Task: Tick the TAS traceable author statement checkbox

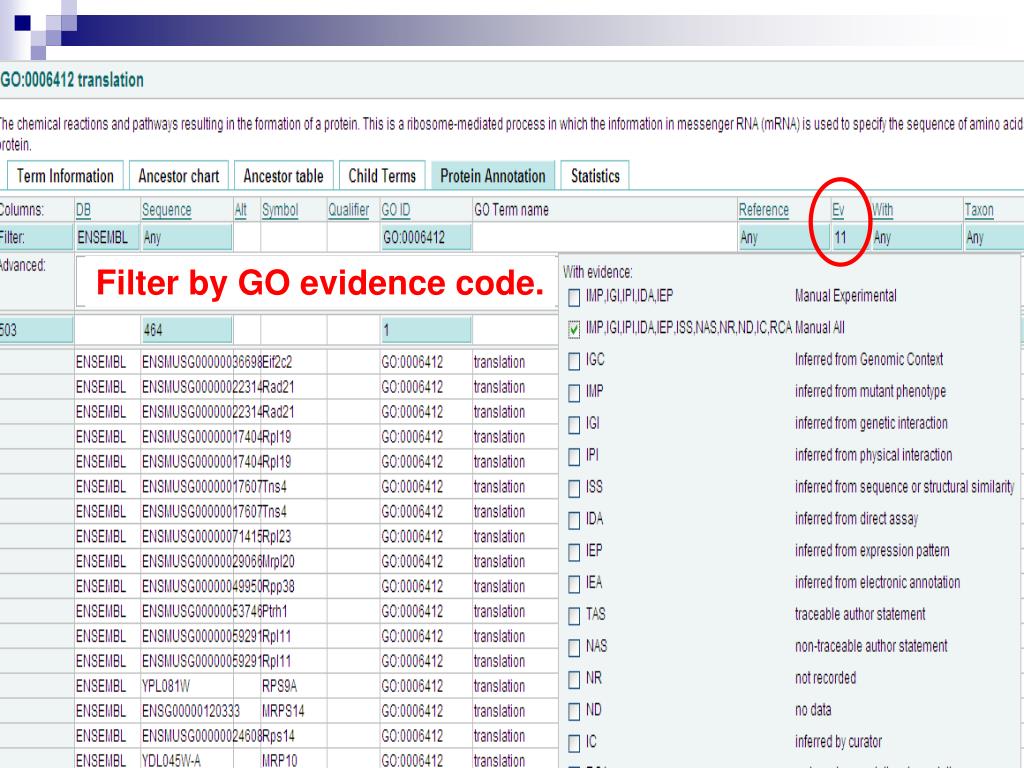Action: click(x=574, y=616)
